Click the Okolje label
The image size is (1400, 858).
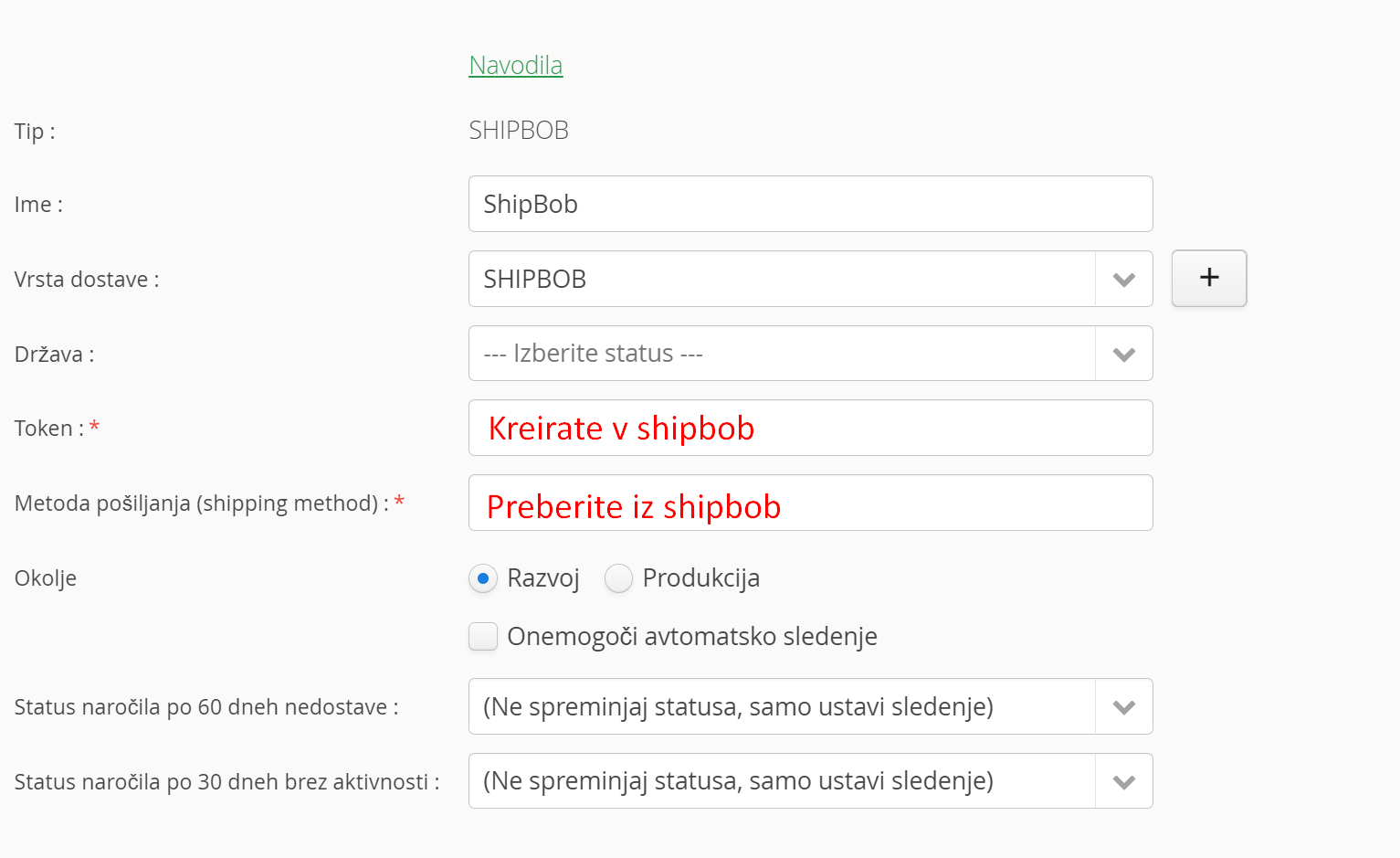pyautogui.click(x=46, y=578)
